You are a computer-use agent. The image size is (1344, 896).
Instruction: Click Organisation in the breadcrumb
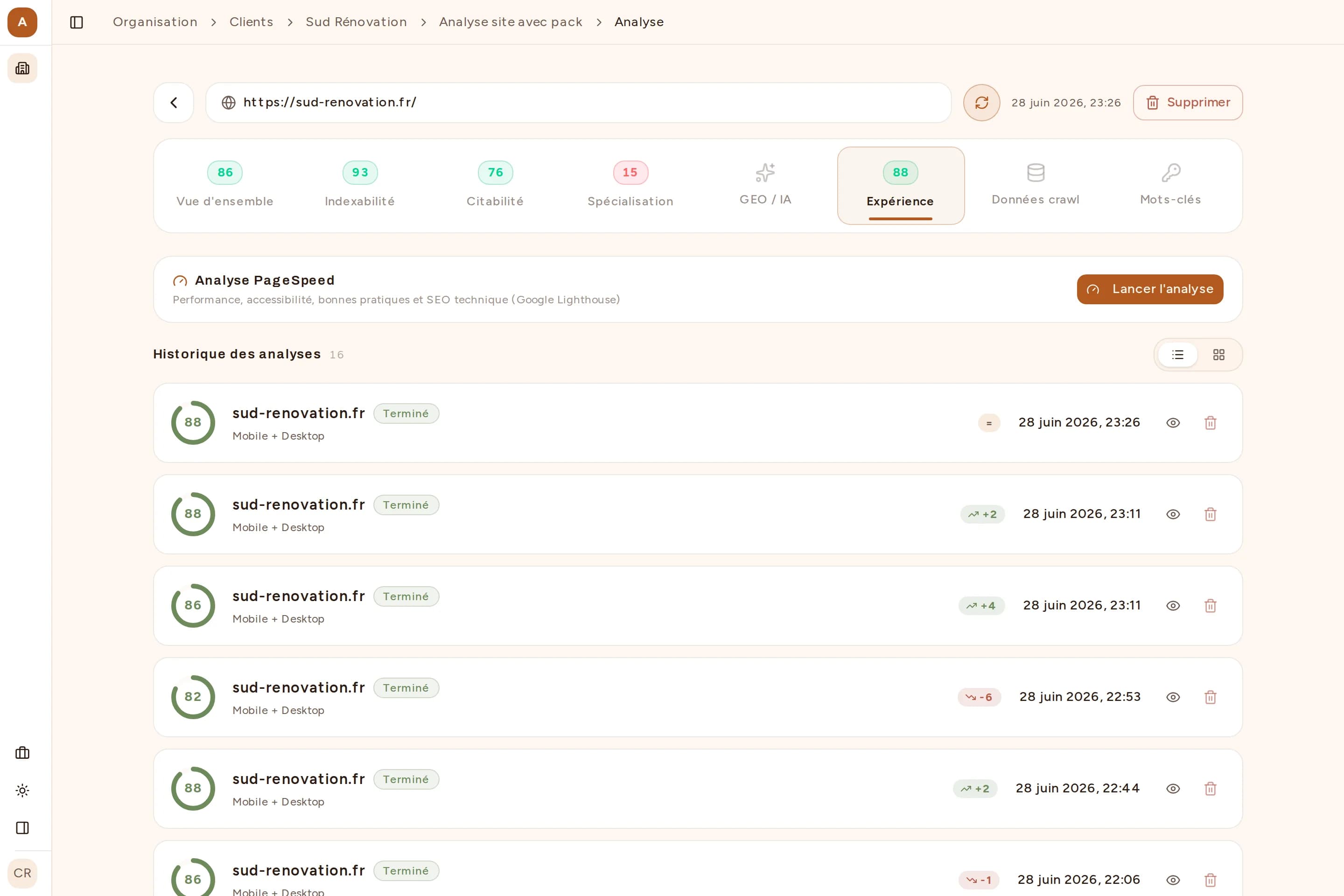click(155, 22)
